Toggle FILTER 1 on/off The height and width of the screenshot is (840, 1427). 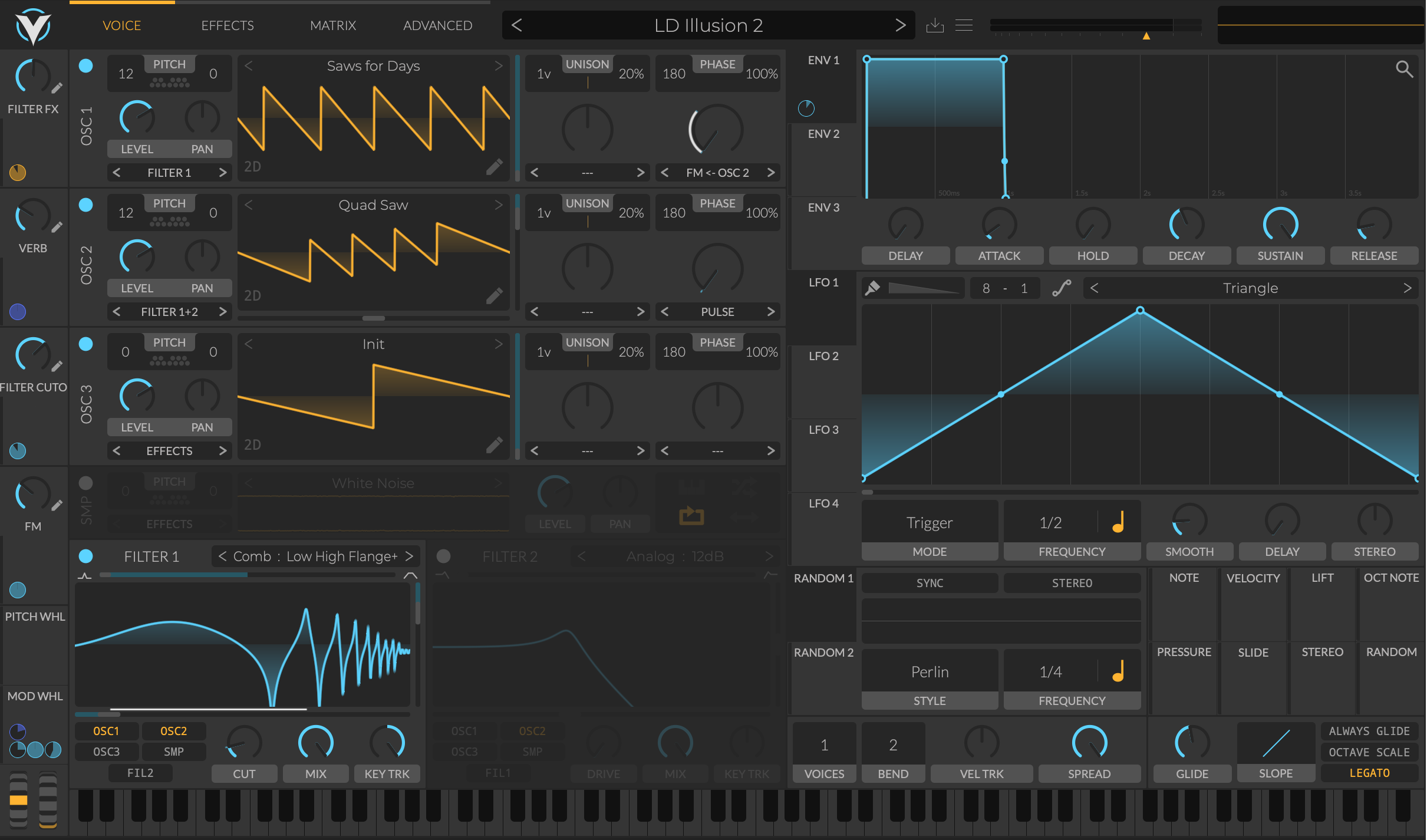click(x=86, y=556)
